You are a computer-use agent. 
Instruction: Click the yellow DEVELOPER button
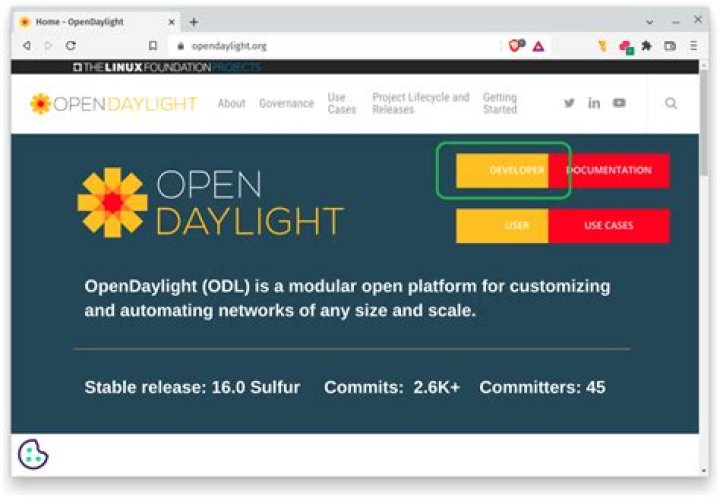(x=502, y=170)
